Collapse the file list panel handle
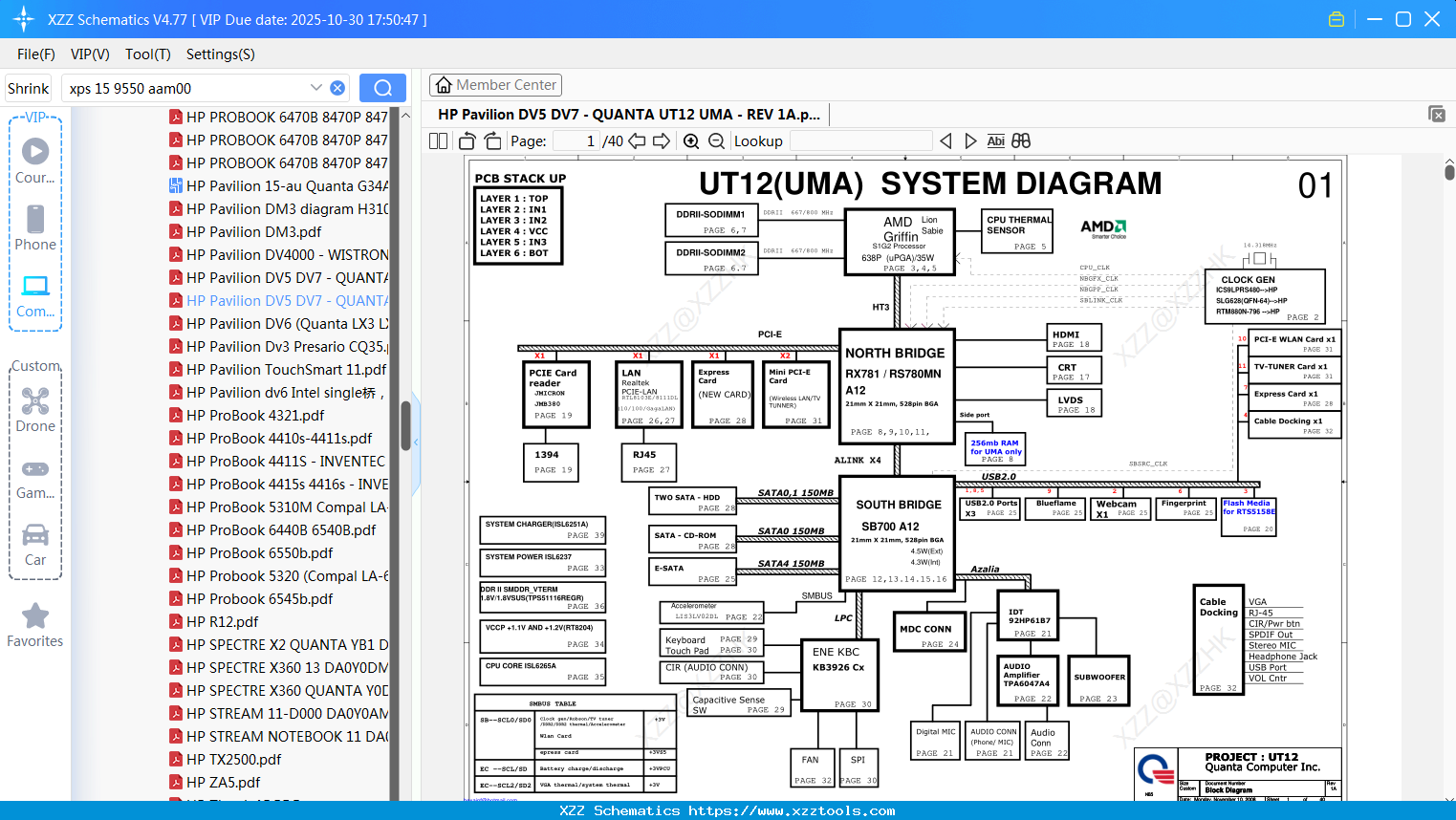 point(416,443)
